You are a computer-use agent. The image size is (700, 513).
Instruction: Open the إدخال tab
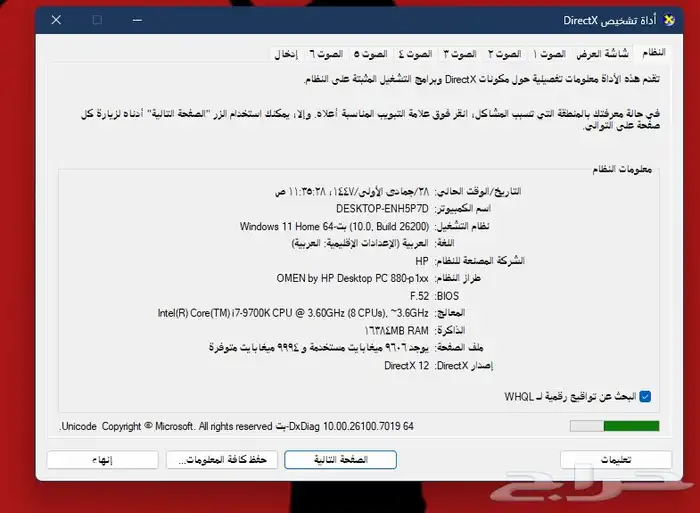pyautogui.click(x=286, y=54)
